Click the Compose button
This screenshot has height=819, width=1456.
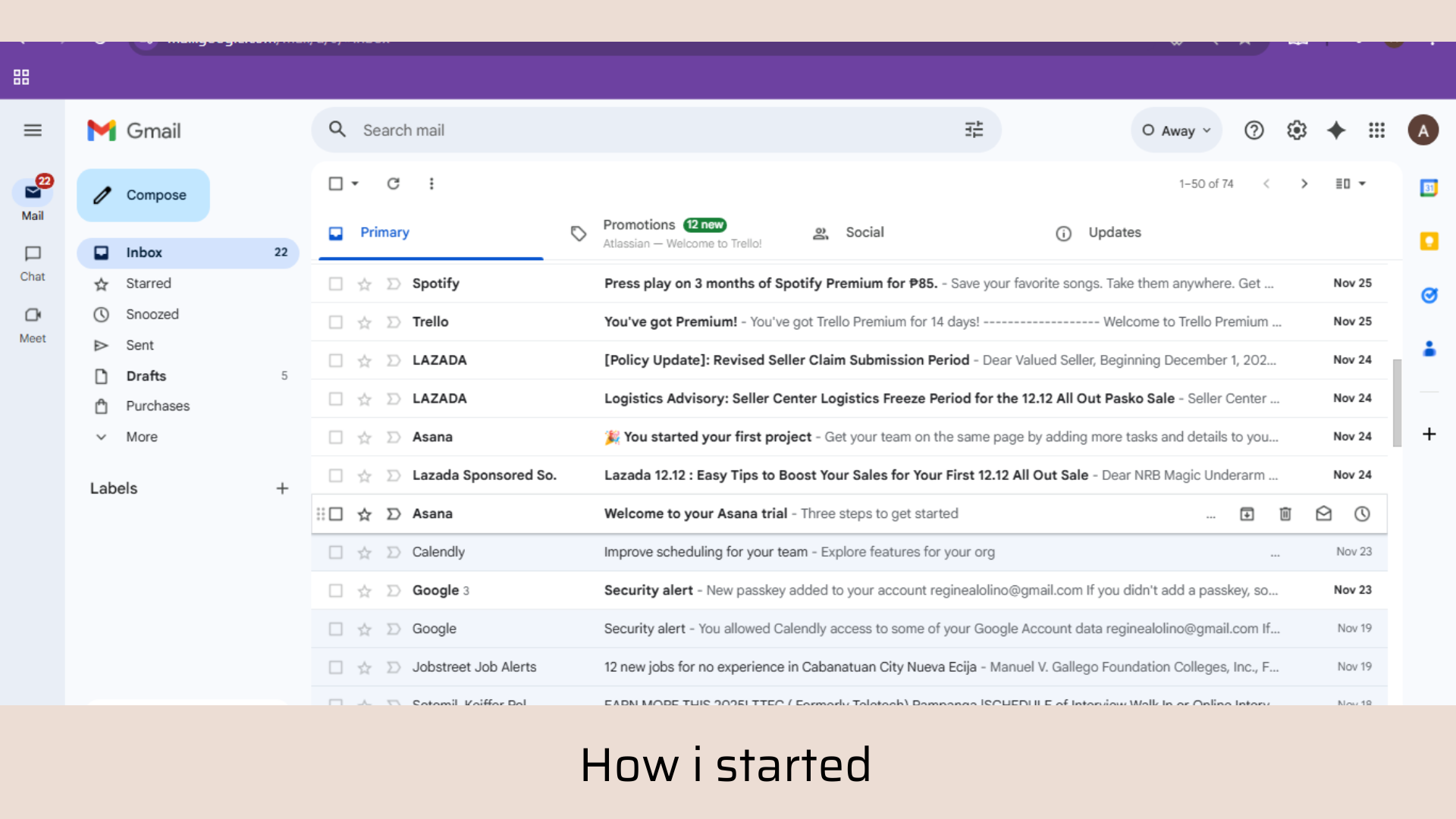point(143,195)
